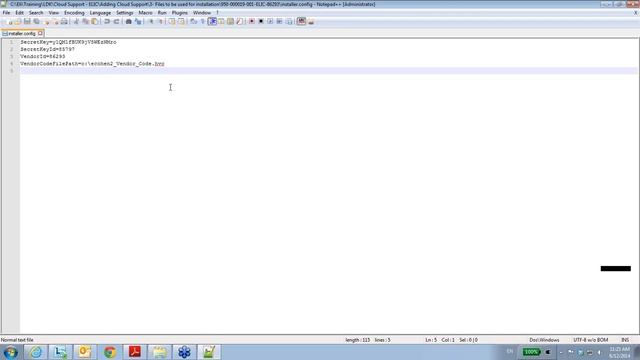The image size is (640, 360).
Task: Toggle Show All Characters toolbar button
Action: (203, 21)
